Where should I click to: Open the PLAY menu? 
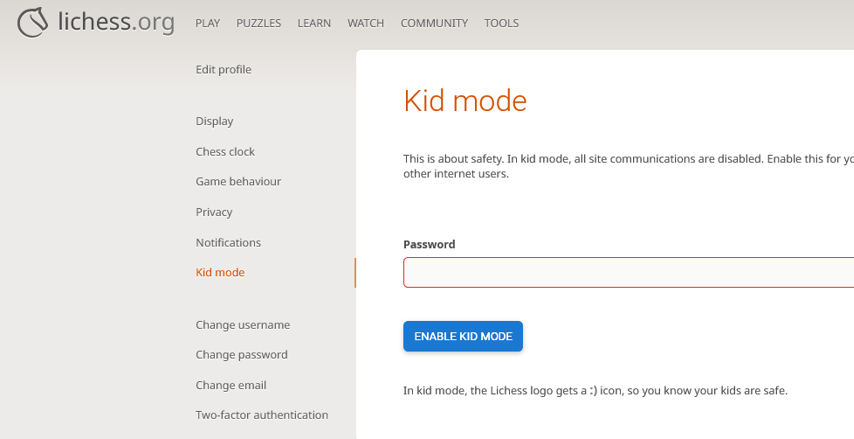(208, 23)
